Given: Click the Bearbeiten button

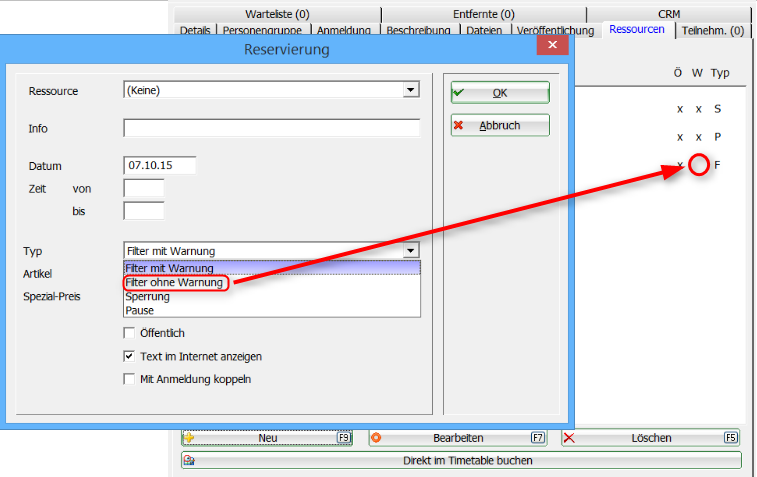Looking at the screenshot, I should point(458,438).
